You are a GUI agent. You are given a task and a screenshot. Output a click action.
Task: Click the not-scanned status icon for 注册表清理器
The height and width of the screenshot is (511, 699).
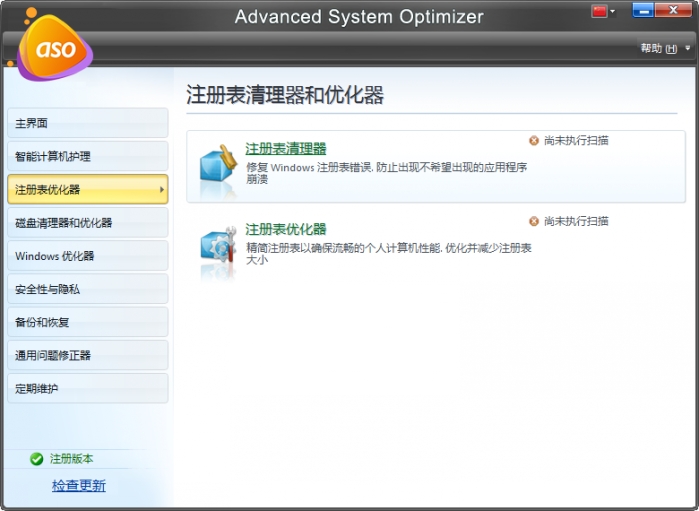point(534,140)
